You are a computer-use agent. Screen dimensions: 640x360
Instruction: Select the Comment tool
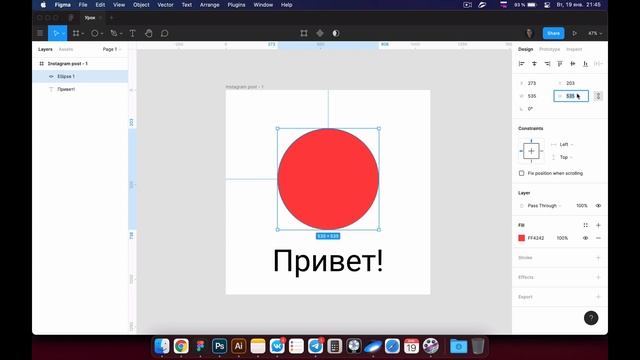[x=164, y=33]
